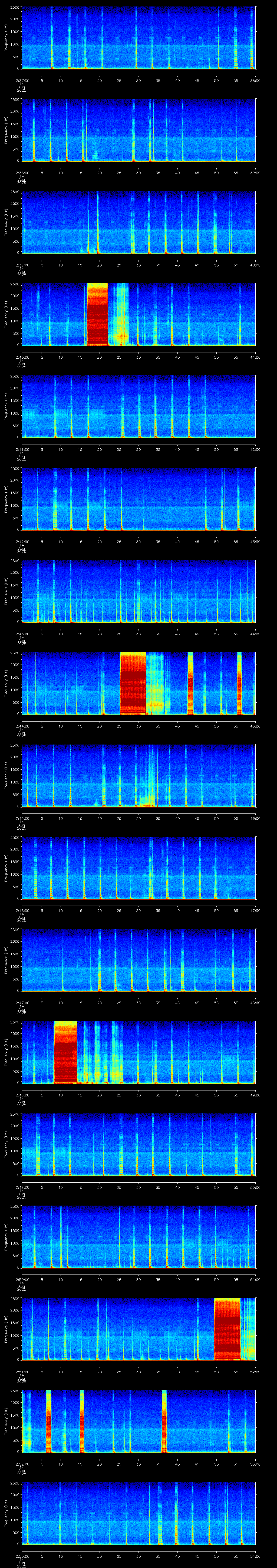Click the "30" seconds tick on the 2:46:00 time axis
Image resolution: width=277 pixels, height=1568 pixels.
tap(139, 910)
